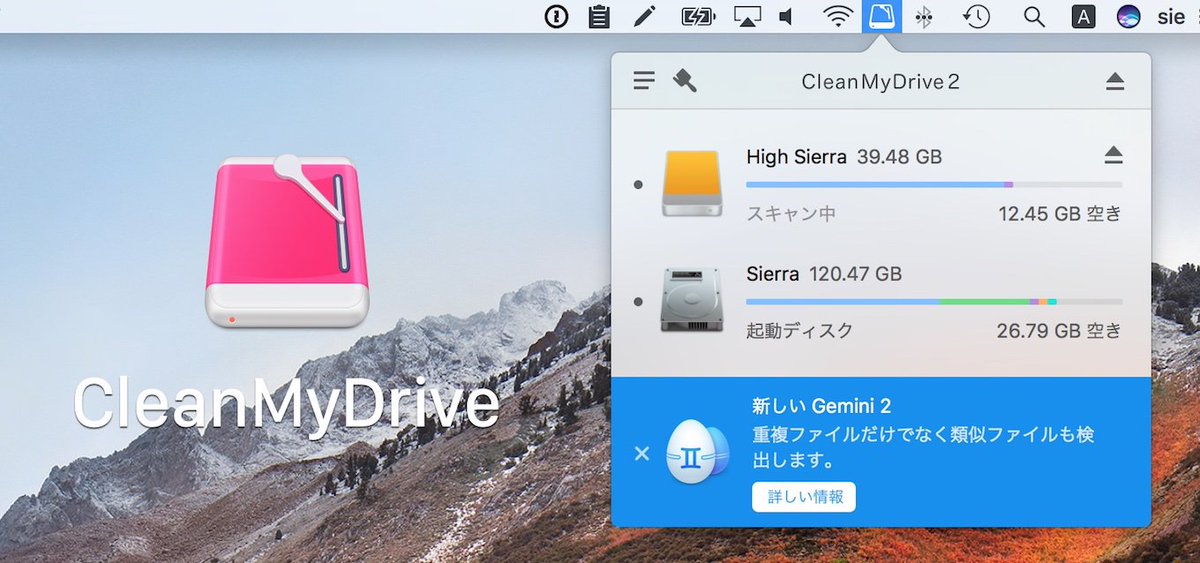The height and width of the screenshot is (563, 1200).
Task: Open the battery status menu
Action: pos(699,17)
